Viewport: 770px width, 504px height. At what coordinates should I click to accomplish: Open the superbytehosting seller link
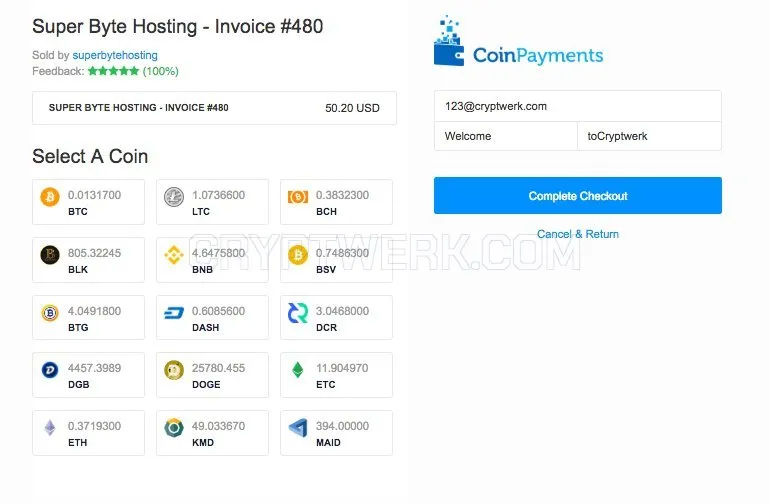tap(115, 55)
